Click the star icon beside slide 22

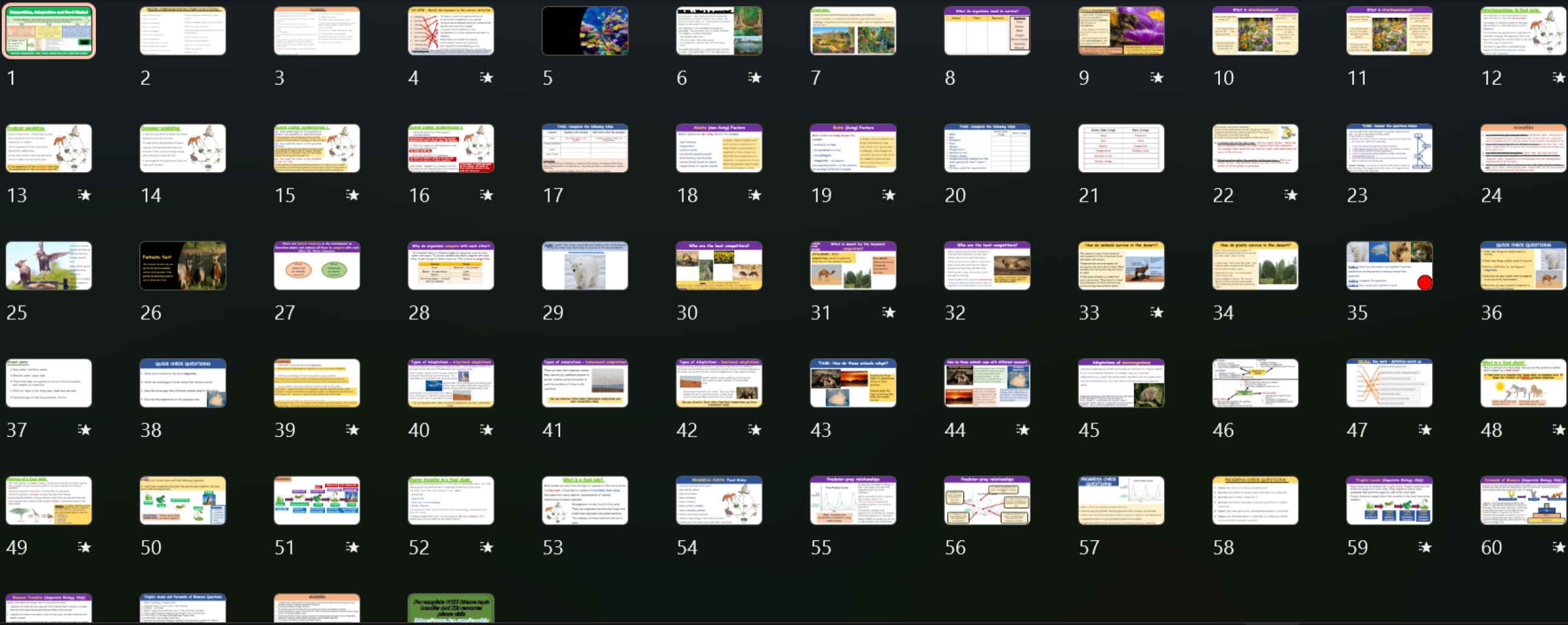click(1290, 195)
